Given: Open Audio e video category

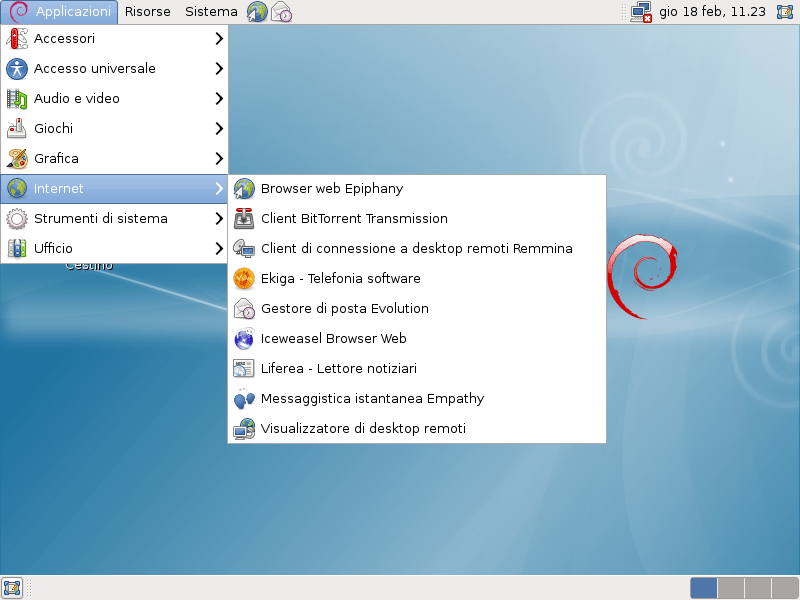Looking at the screenshot, I should [x=76, y=98].
